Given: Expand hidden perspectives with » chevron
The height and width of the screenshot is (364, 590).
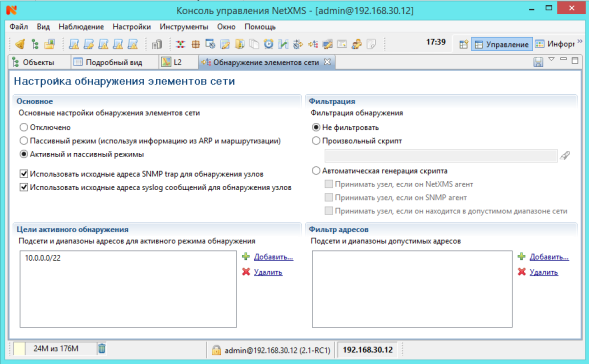Looking at the screenshot, I should [x=580, y=41].
